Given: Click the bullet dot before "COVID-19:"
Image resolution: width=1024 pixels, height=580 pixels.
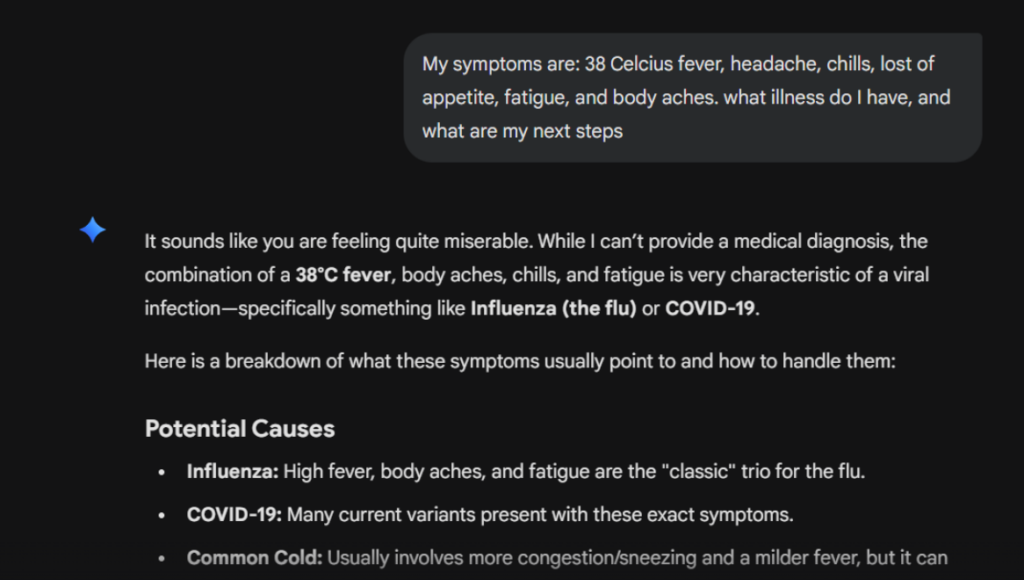Looking at the screenshot, I should click(x=161, y=515).
